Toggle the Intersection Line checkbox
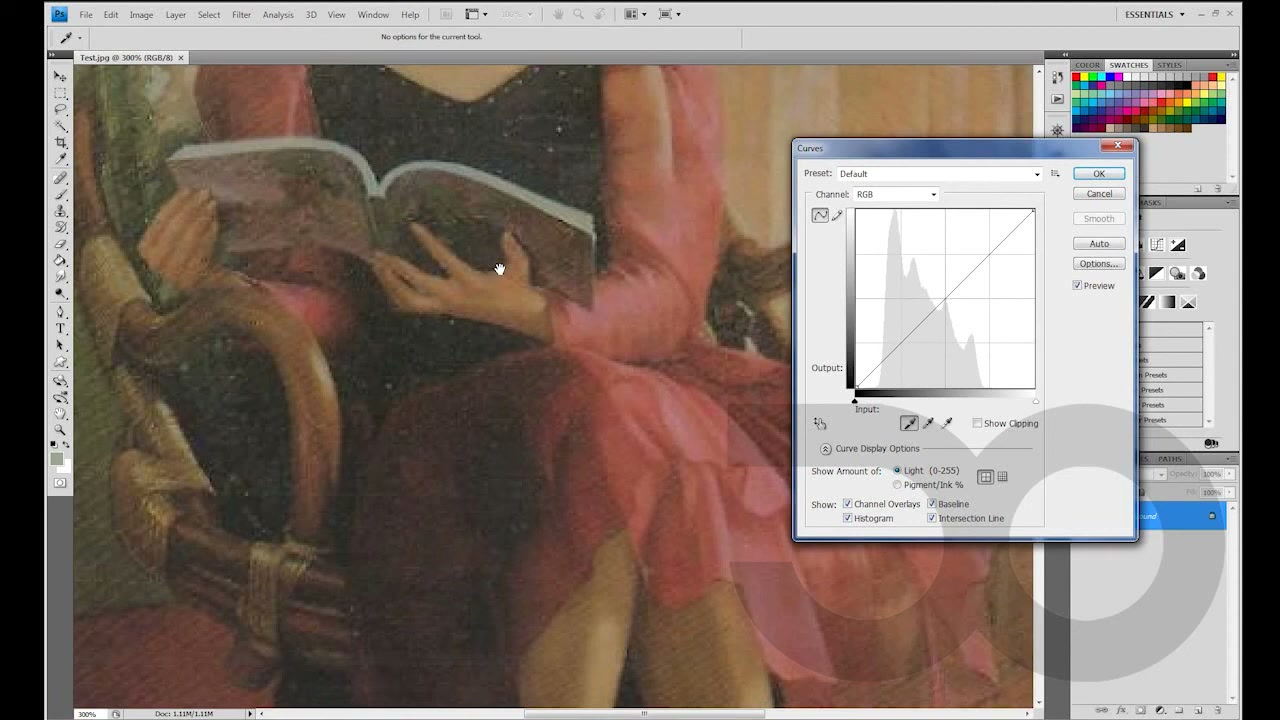Viewport: 1280px width, 720px height. (932, 518)
